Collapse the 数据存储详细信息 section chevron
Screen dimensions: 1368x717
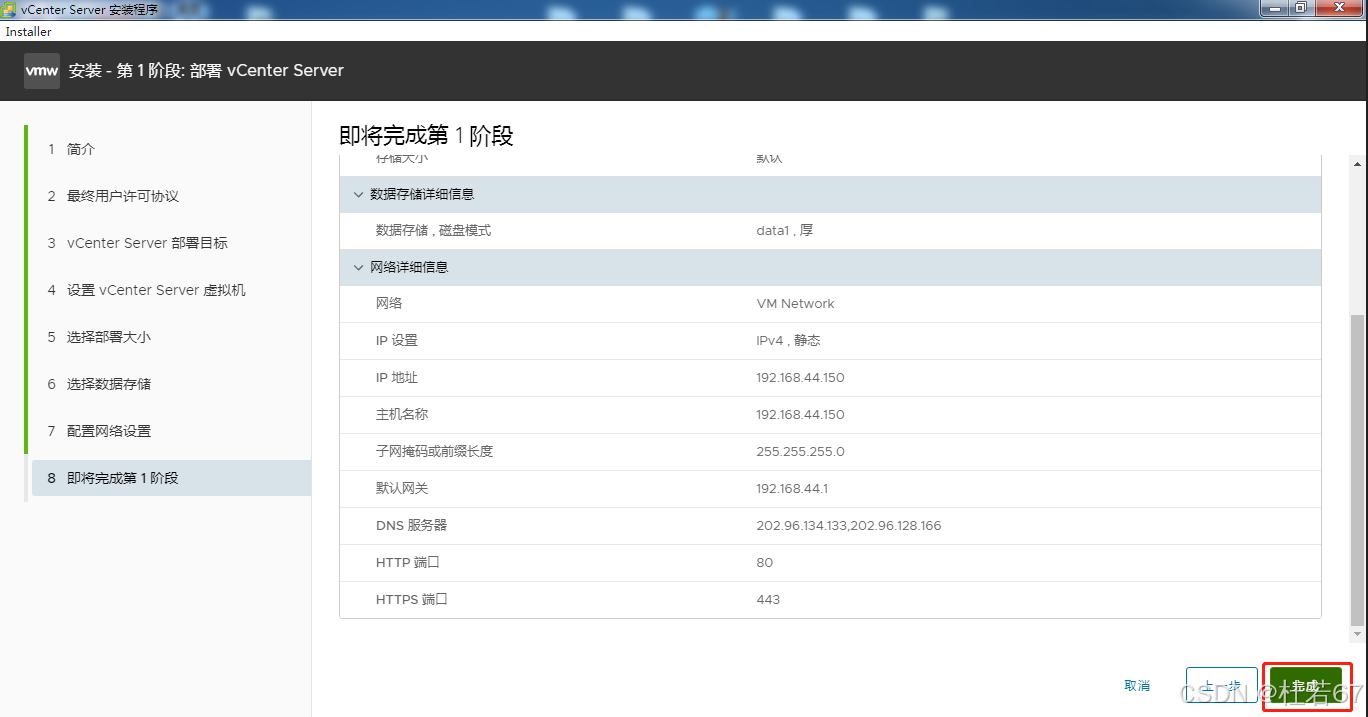pos(358,194)
